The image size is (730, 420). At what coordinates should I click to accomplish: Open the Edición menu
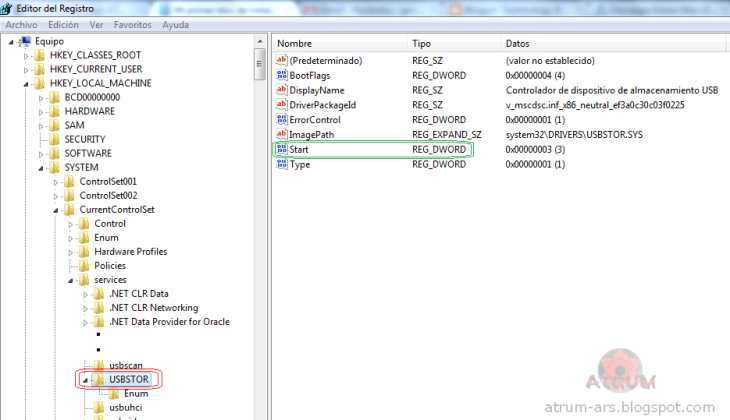click(63, 25)
